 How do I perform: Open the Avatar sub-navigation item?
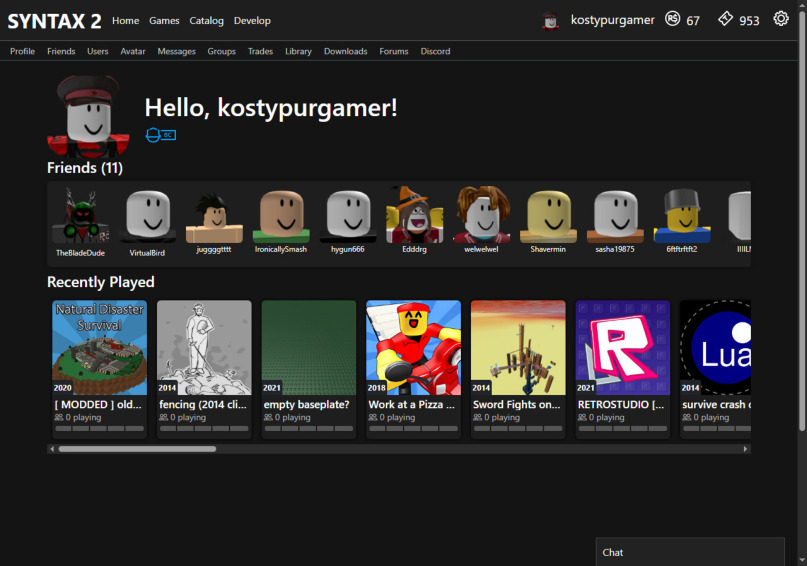click(x=133, y=51)
